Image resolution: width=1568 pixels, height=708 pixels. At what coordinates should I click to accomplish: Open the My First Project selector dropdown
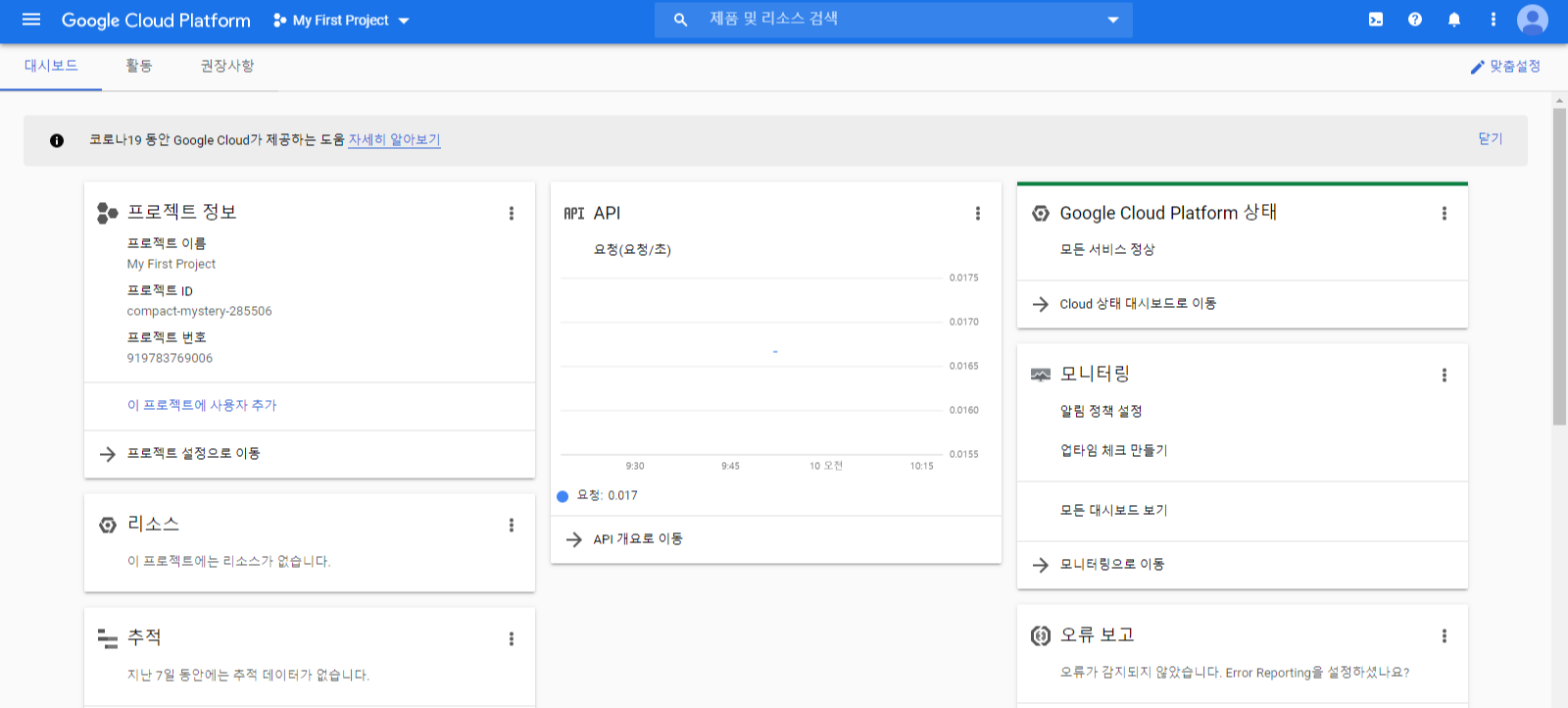(342, 20)
